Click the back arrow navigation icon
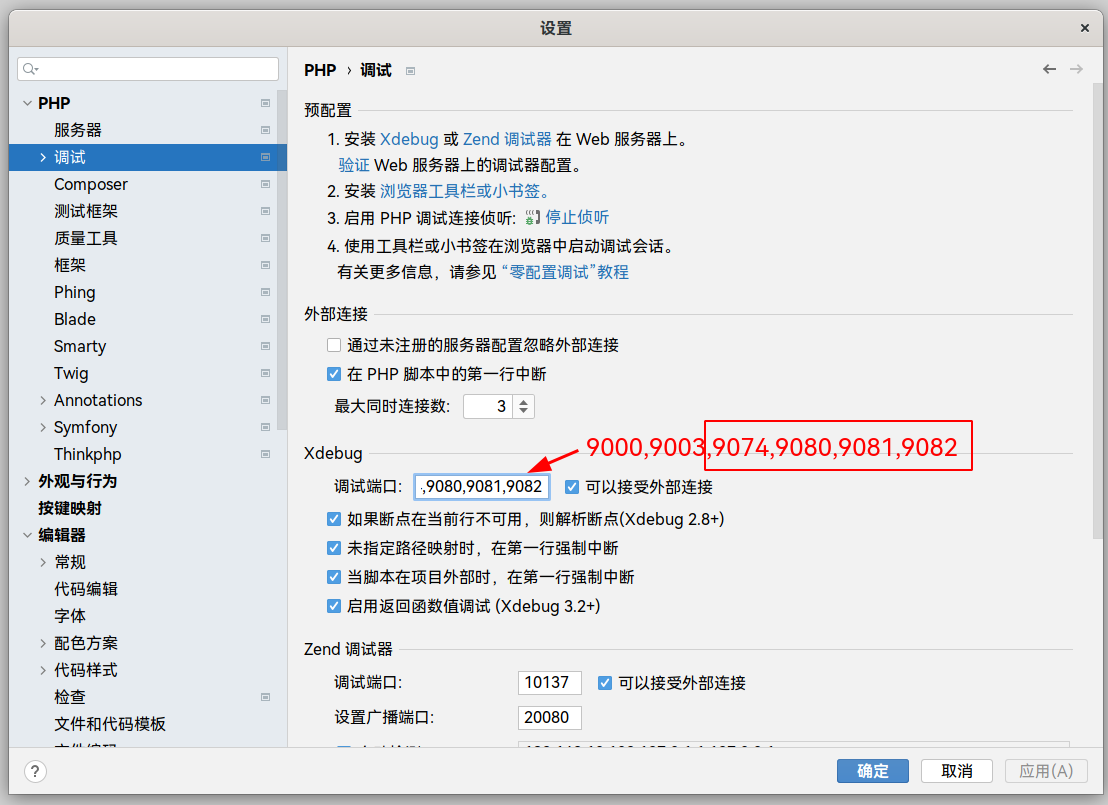The image size is (1108, 805). [1049, 69]
